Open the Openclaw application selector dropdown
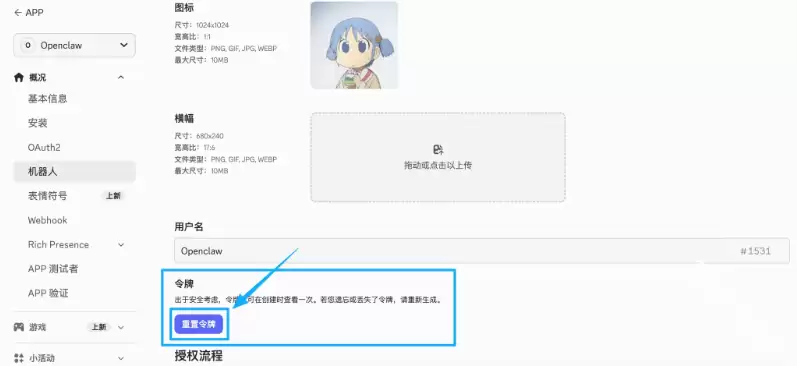This screenshot has height=366, width=797. (x=74, y=45)
